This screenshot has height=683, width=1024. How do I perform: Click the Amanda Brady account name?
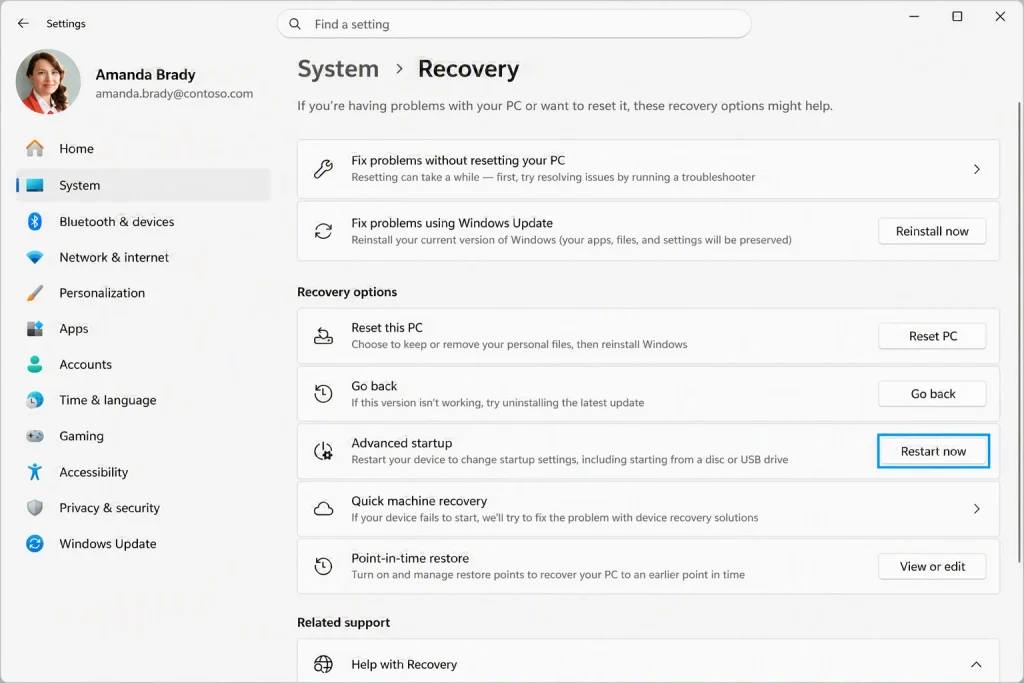[146, 74]
